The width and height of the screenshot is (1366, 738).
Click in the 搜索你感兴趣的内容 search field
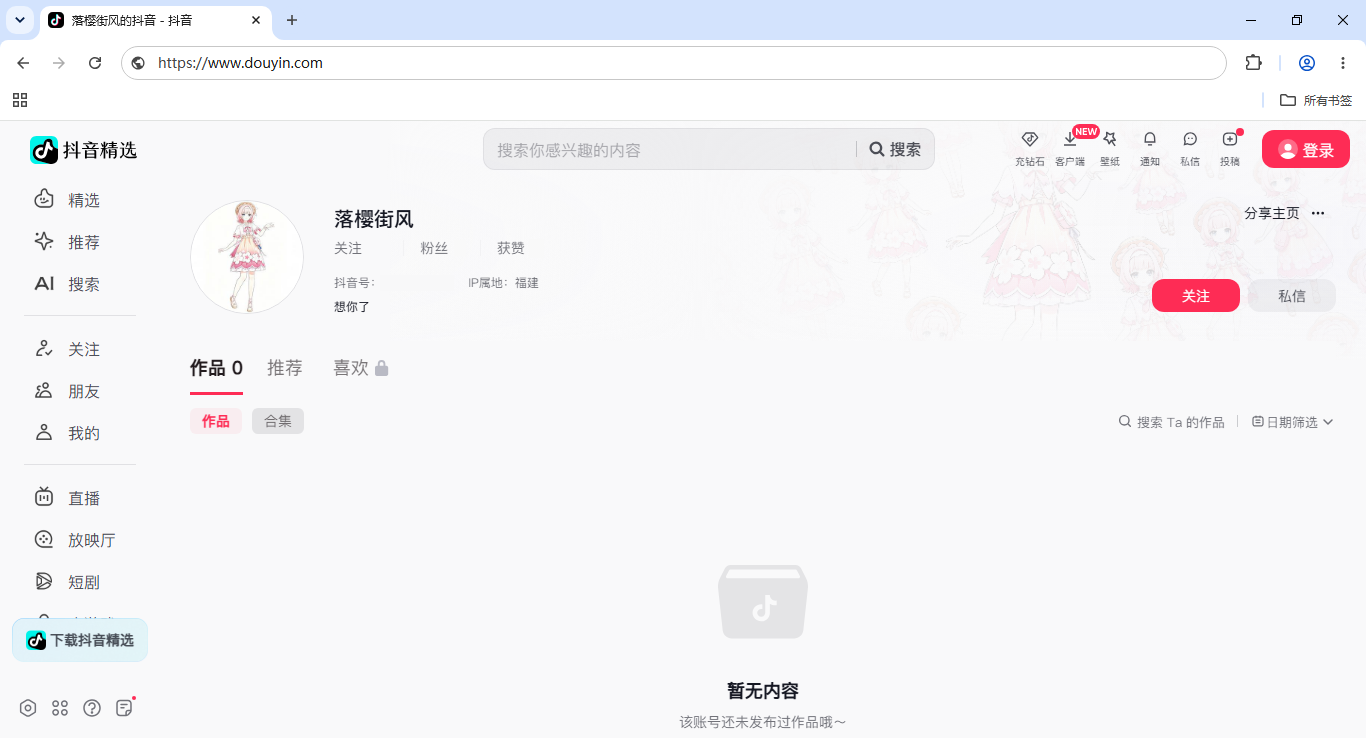(x=670, y=149)
